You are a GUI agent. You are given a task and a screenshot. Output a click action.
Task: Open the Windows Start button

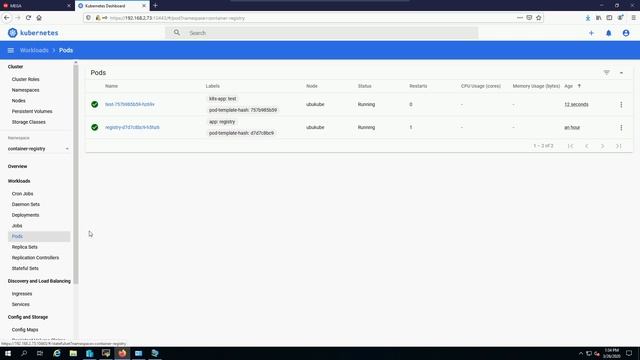[8, 353]
